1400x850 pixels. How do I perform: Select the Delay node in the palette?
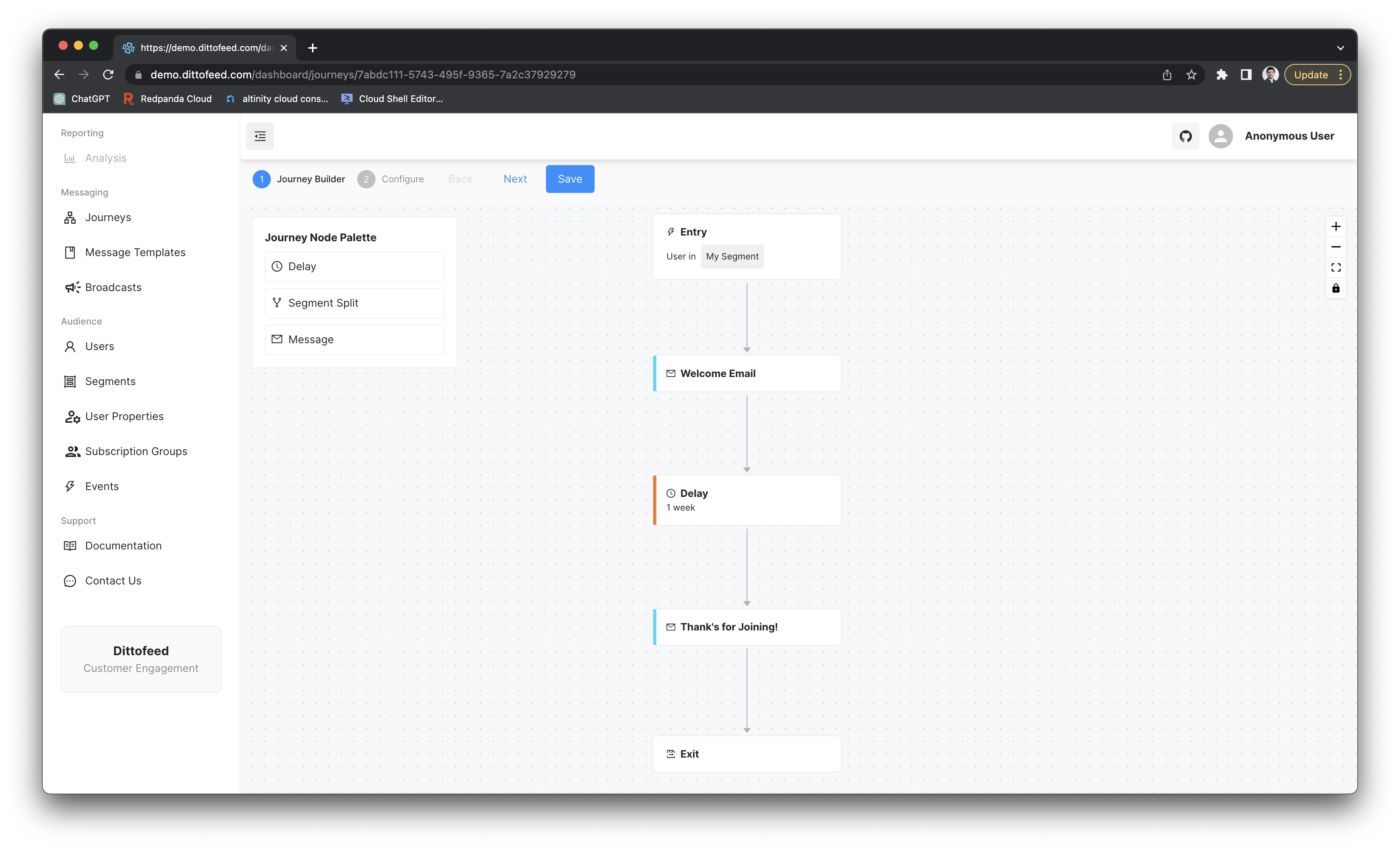pyautogui.click(x=354, y=266)
